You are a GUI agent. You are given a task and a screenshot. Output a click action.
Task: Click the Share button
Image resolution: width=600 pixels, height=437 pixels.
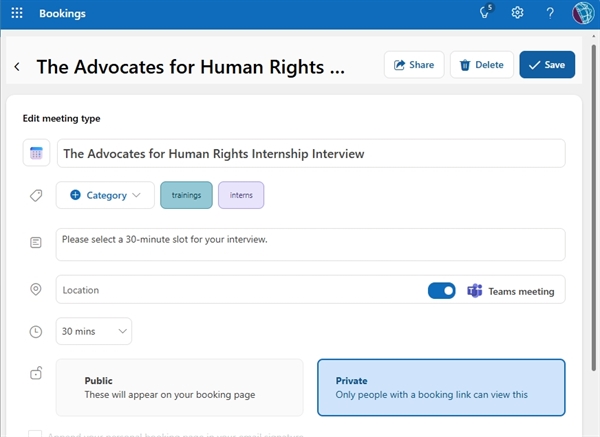click(414, 65)
